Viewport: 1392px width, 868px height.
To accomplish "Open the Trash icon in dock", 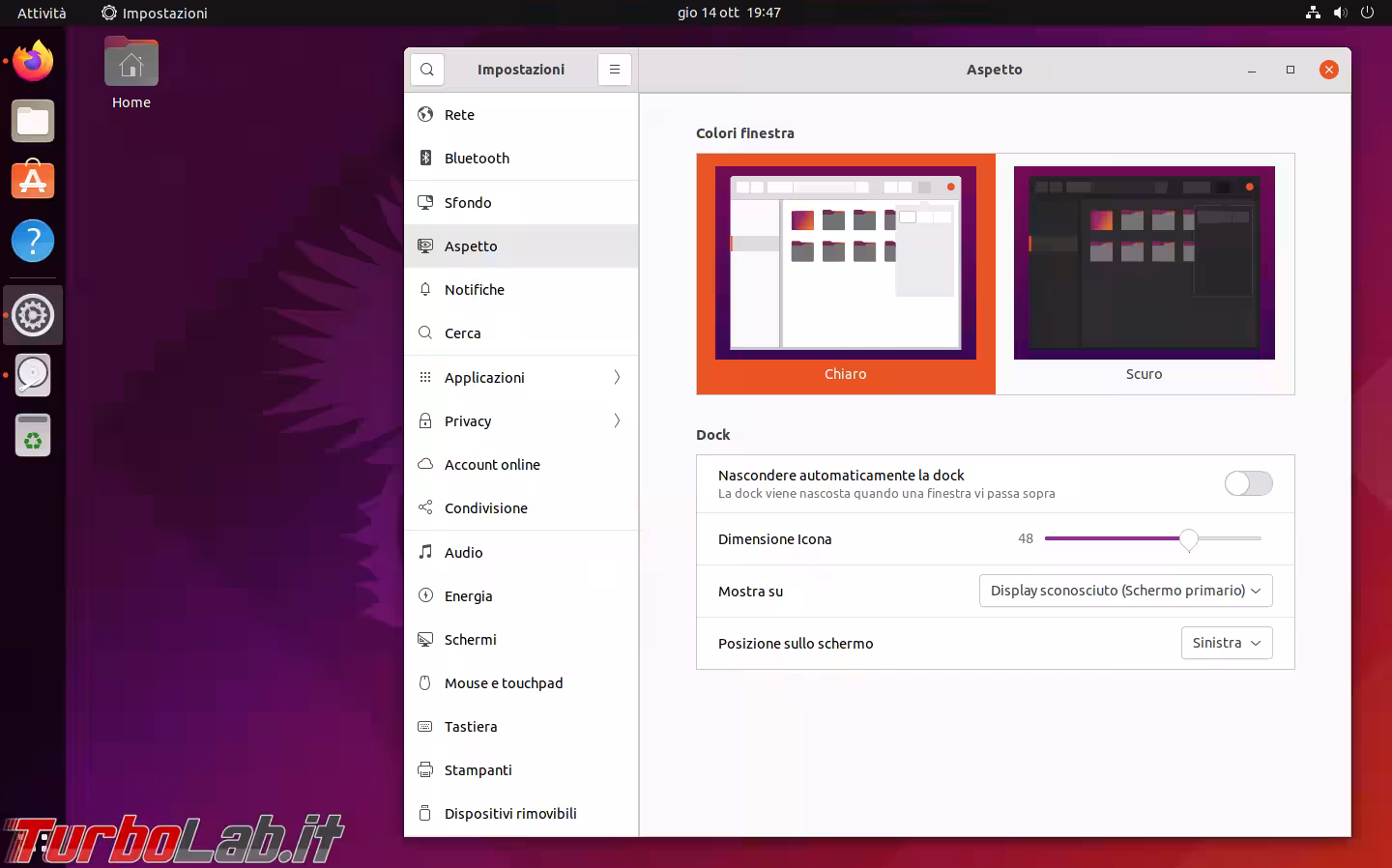I will pos(33,436).
